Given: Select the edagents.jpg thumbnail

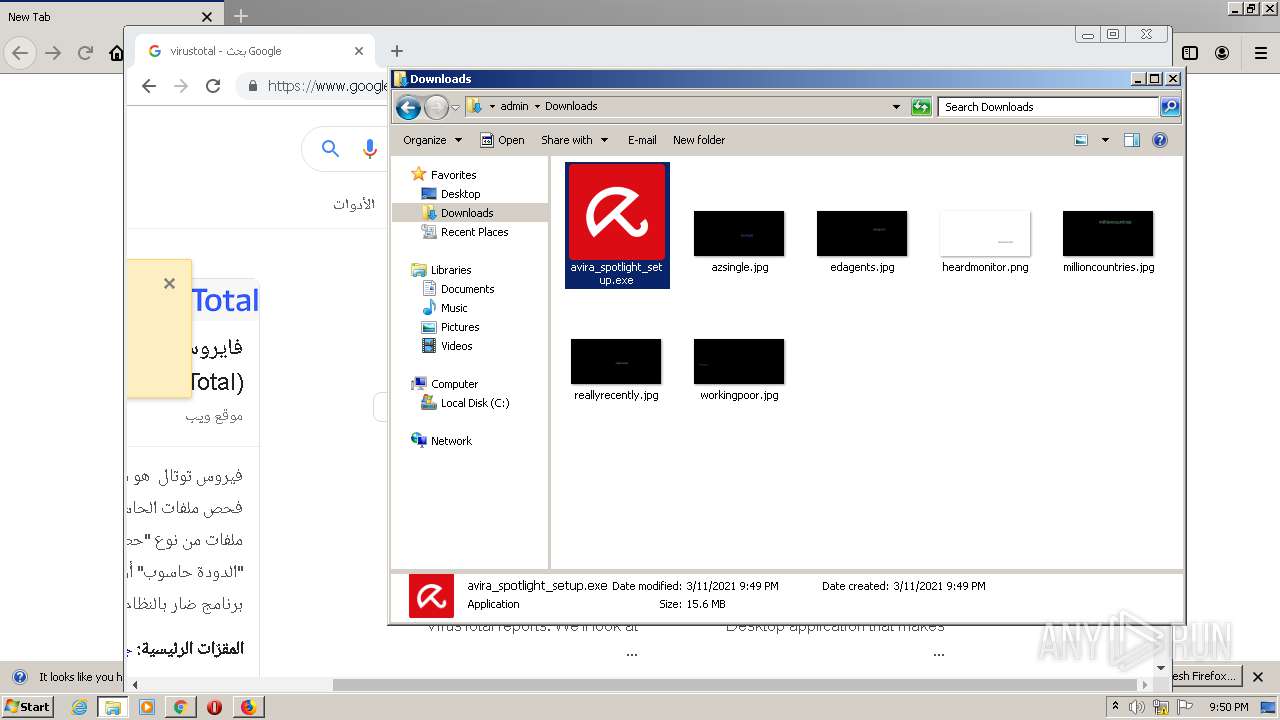Looking at the screenshot, I should tap(862, 233).
